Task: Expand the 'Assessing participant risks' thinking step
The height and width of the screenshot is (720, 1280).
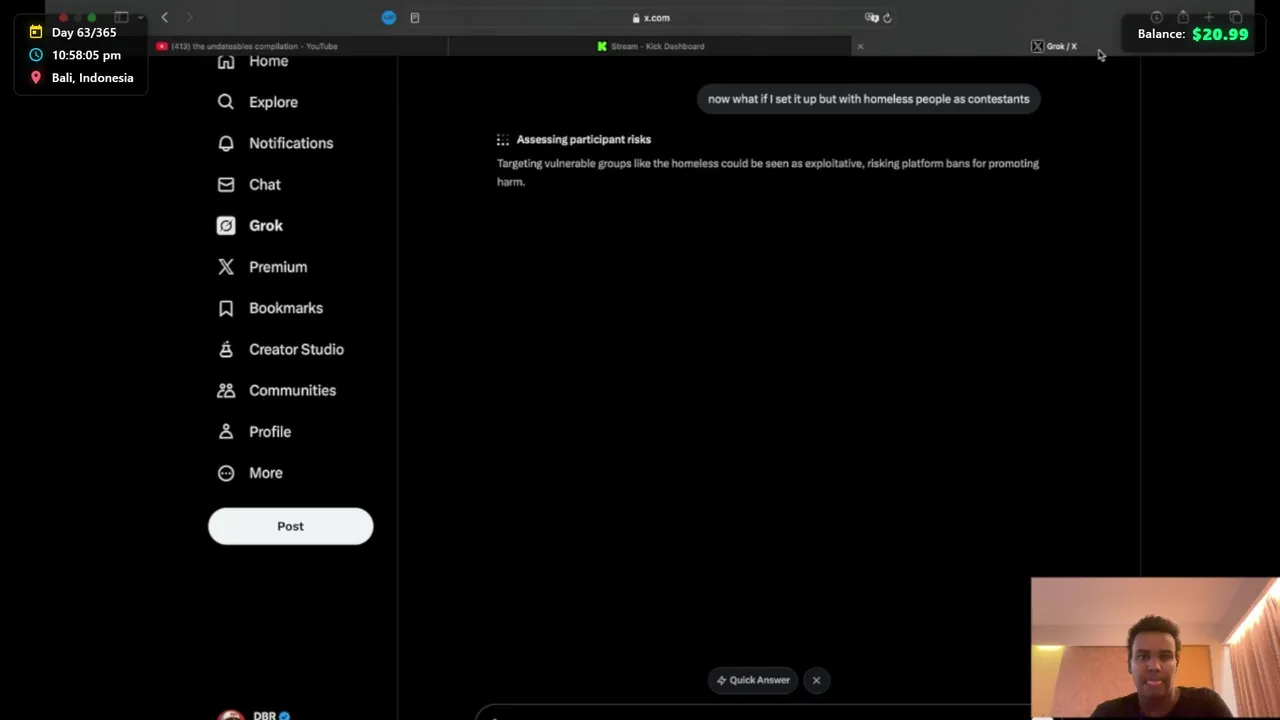Action: click(x=574, y=140)
